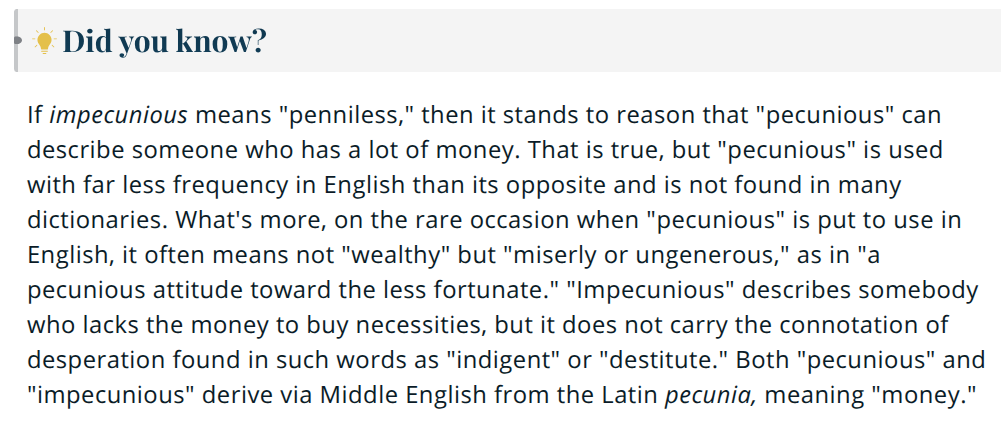The image size is (1001, 426).
Task: Click the quoted phrase "miserly or ungenerous"
Action: [x=648, y=255]
